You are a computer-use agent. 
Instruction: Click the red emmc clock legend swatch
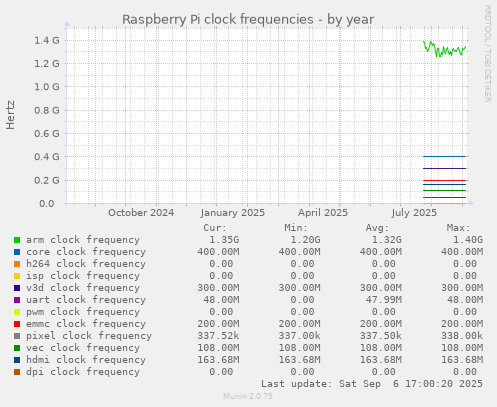(x=17, y=324)
